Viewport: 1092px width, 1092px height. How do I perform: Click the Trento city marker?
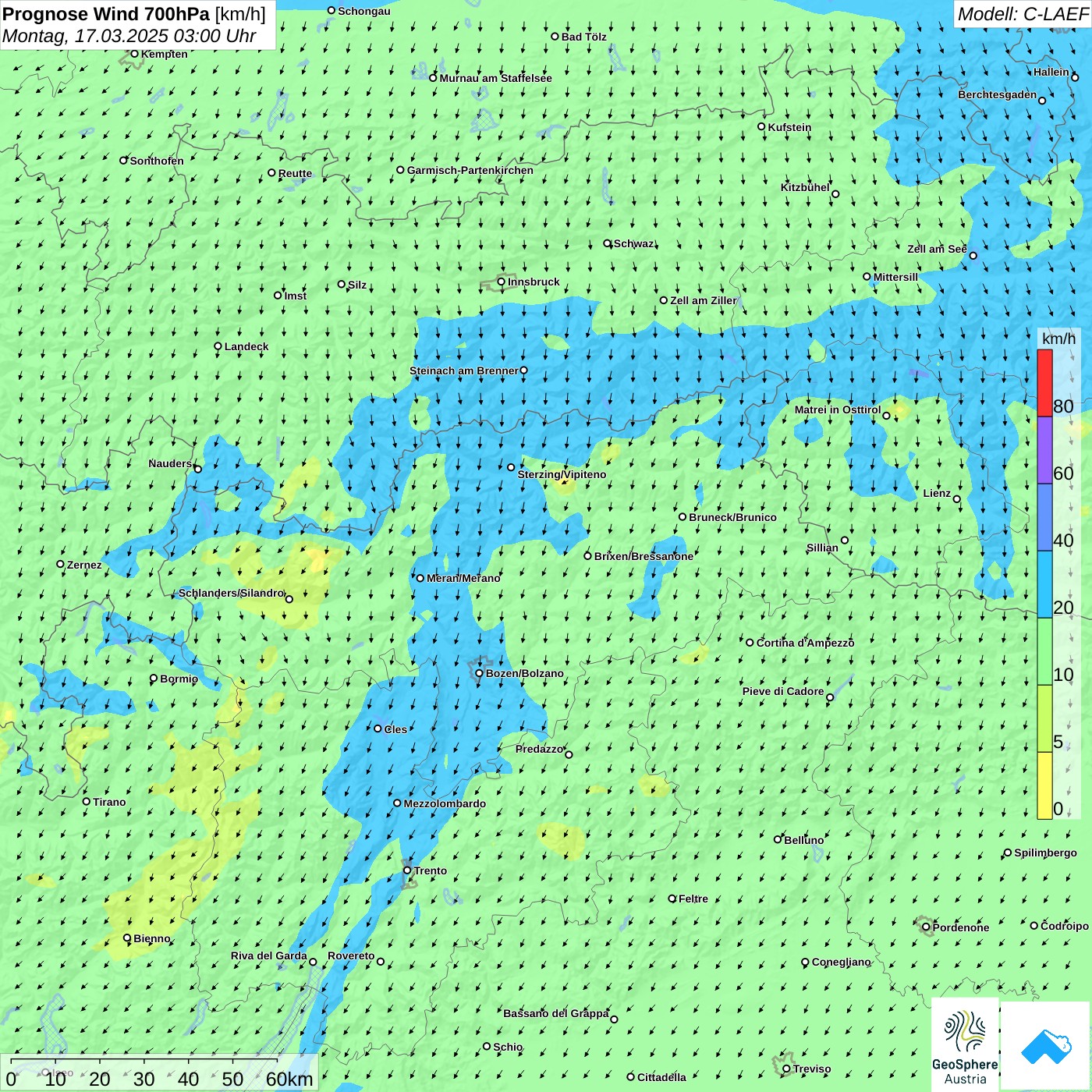(x=407, y=870)
